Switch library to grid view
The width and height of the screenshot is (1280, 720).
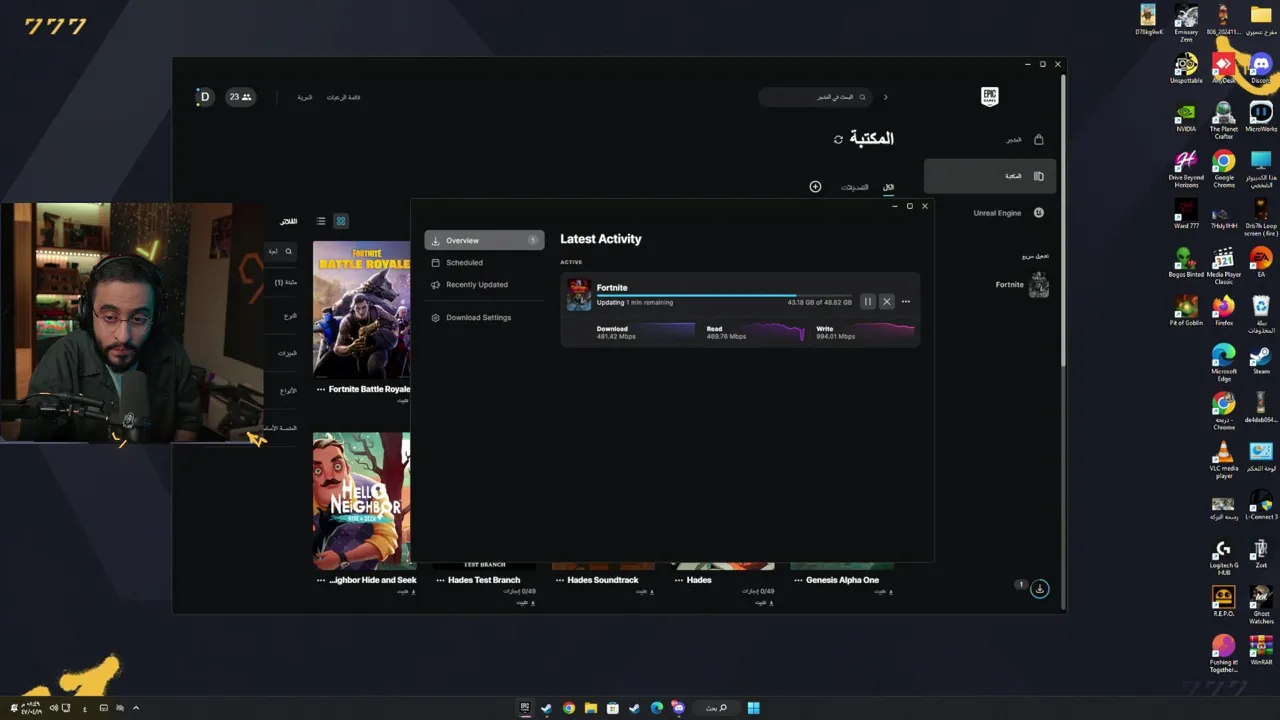341,221
